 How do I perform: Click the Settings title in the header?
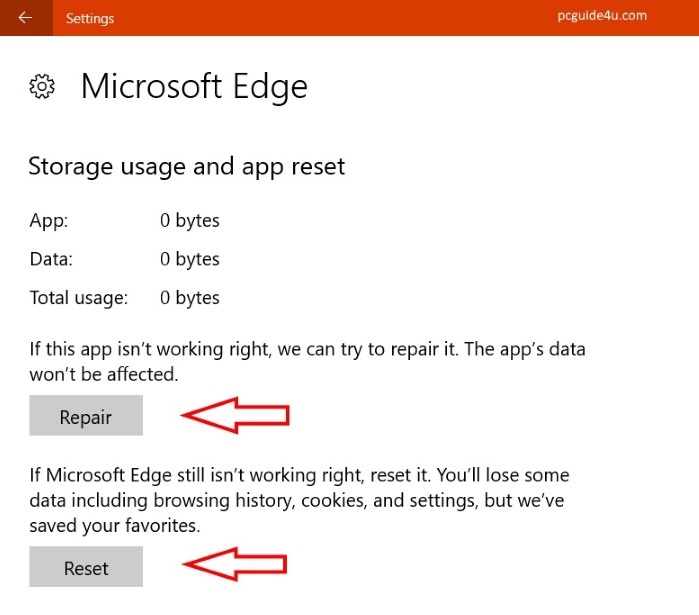[x=90, y=18]
